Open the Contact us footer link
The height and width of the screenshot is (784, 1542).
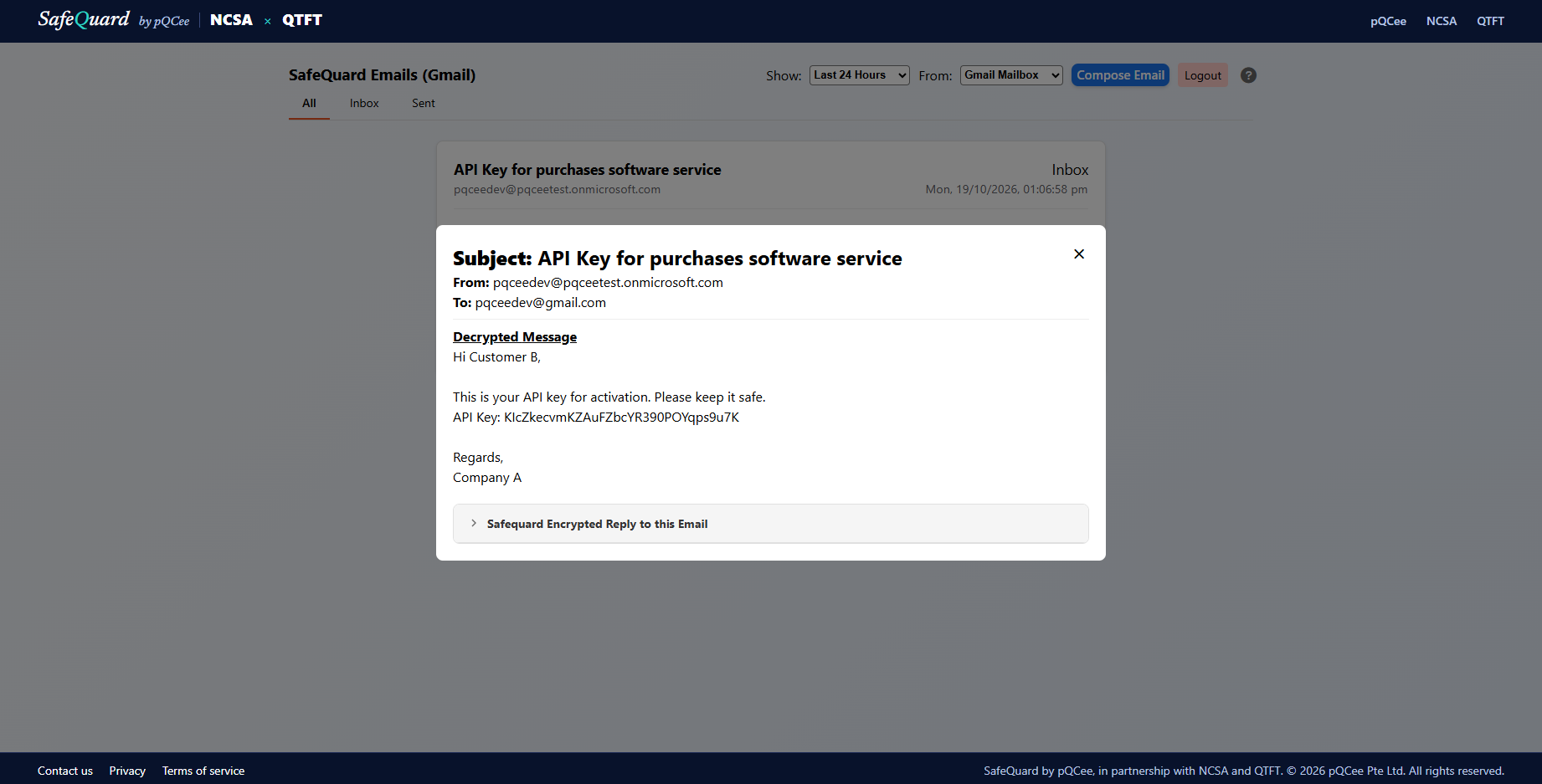(x=65, y=771)
